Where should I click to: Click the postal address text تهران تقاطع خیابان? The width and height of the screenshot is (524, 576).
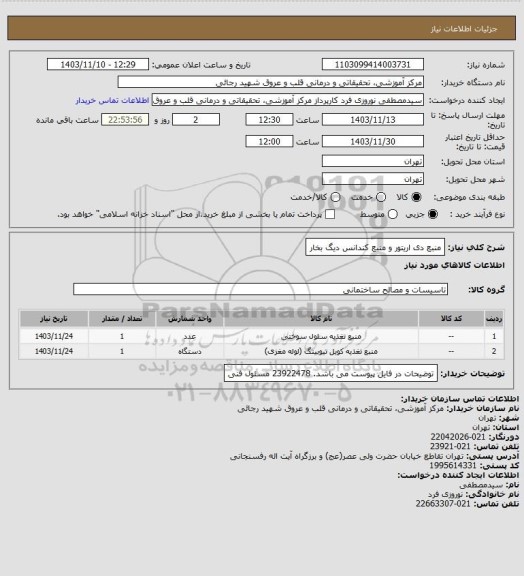347,456
